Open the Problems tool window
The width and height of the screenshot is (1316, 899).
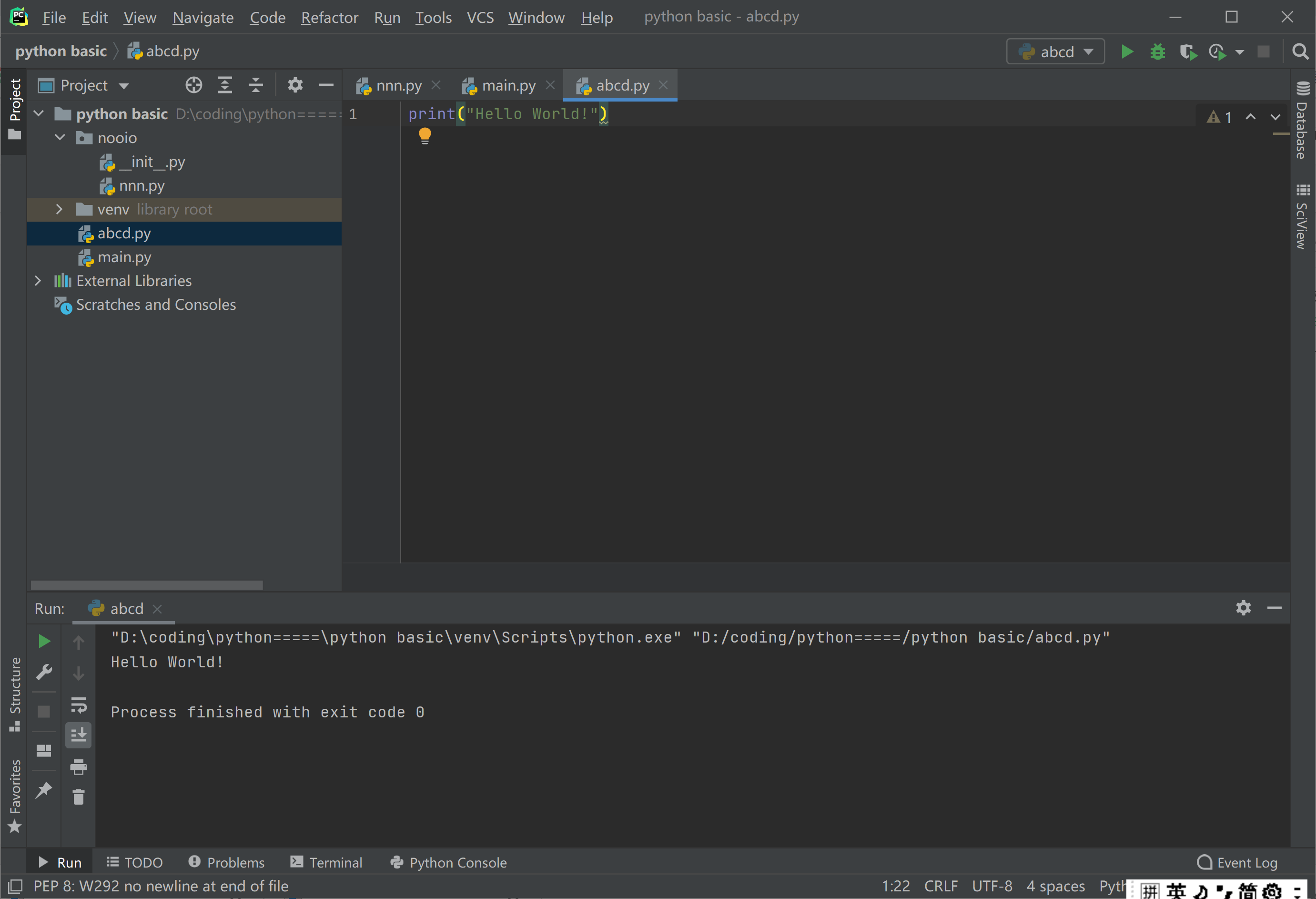click(x=226, y=862)
